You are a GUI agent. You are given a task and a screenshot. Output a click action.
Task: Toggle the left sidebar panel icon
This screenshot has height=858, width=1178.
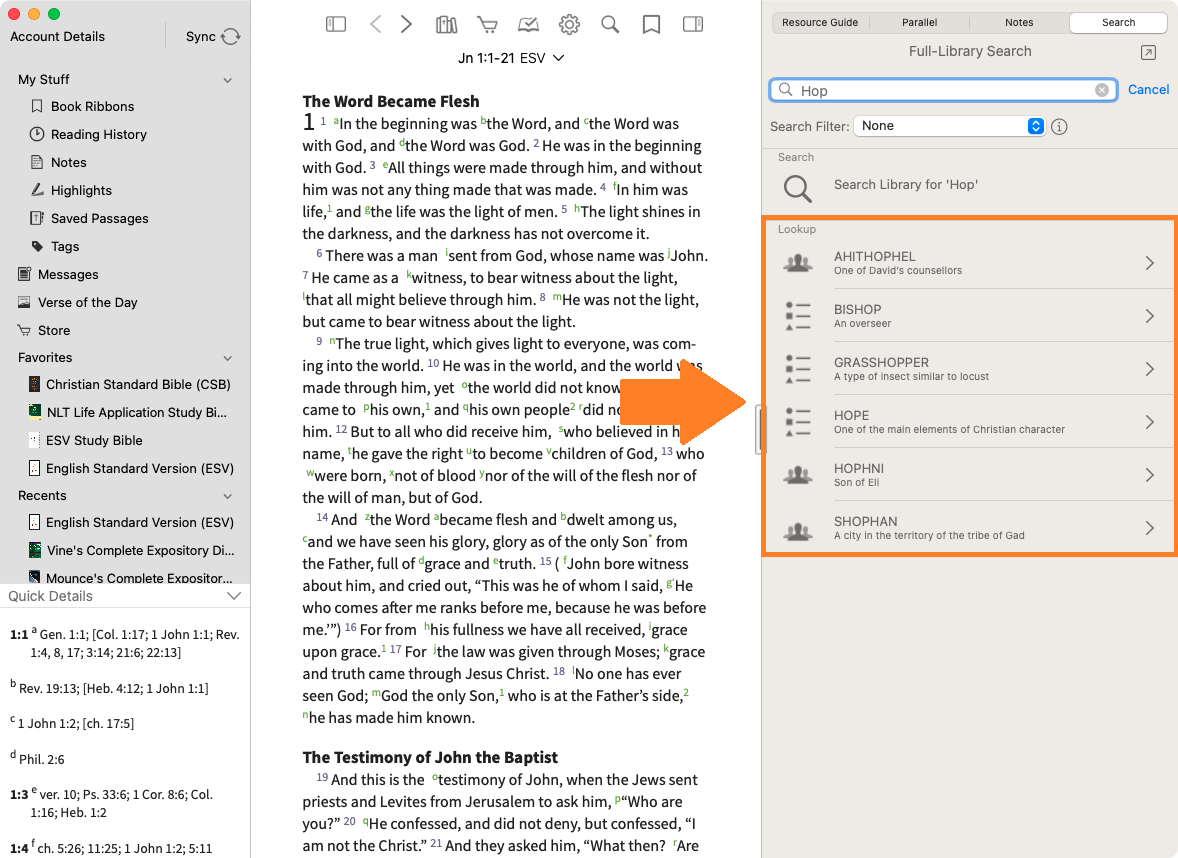coord(336,24)
